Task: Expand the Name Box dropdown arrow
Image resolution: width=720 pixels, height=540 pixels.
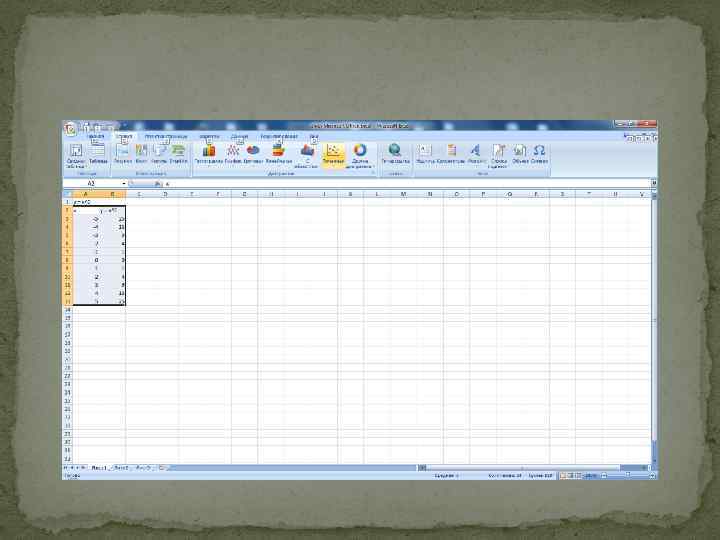Action: 124,184
